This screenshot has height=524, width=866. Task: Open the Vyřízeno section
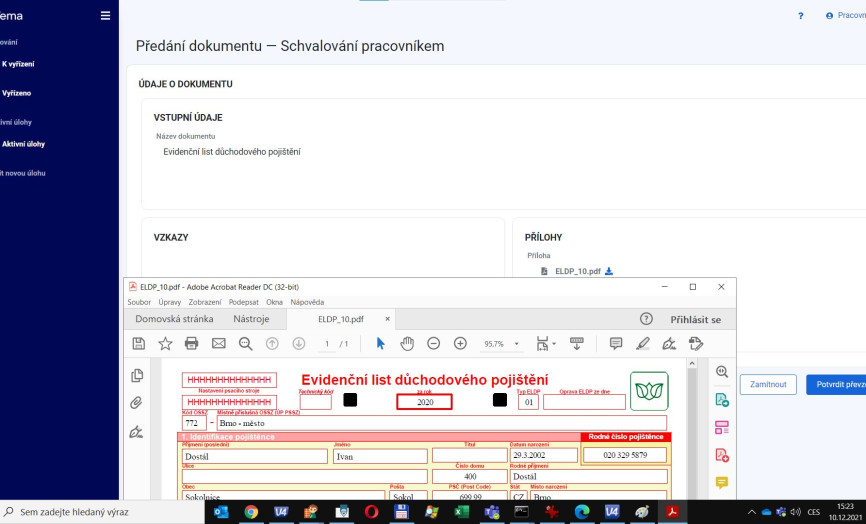17,93
